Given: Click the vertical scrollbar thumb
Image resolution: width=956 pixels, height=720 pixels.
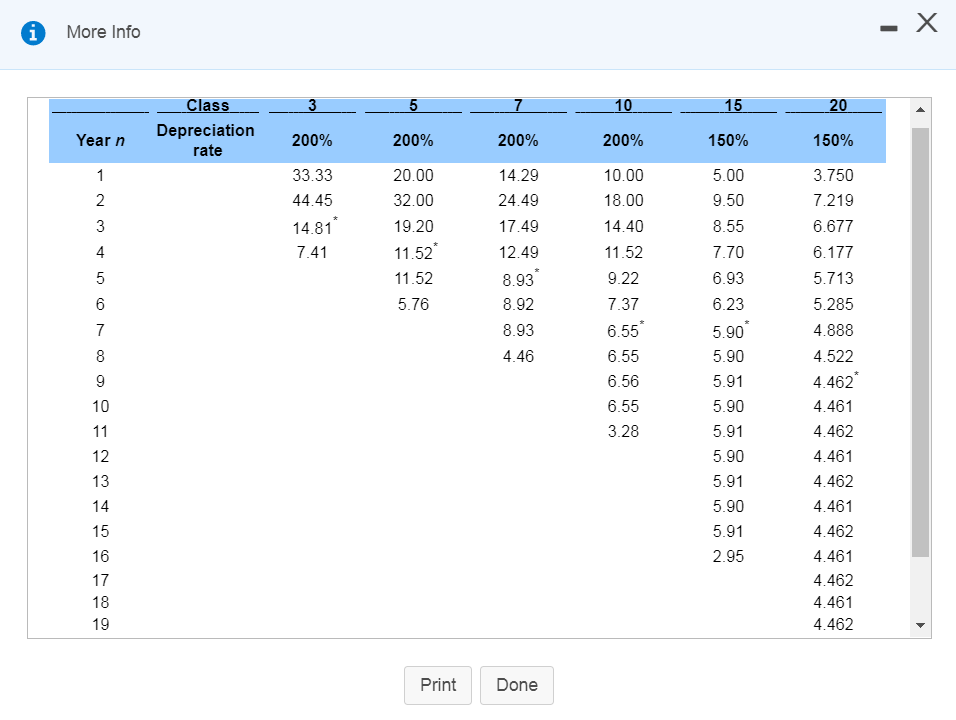Looking at the screenshot, I should coord(921,342).
